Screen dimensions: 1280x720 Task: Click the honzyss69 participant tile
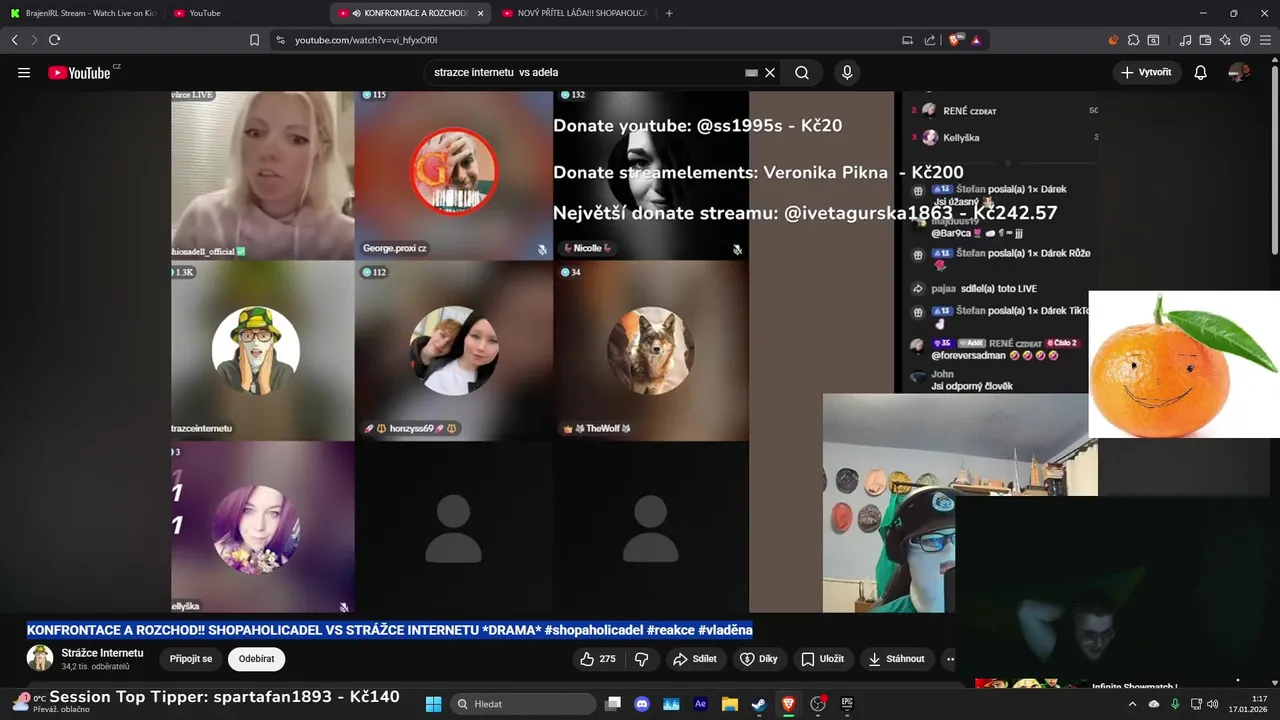454,351
